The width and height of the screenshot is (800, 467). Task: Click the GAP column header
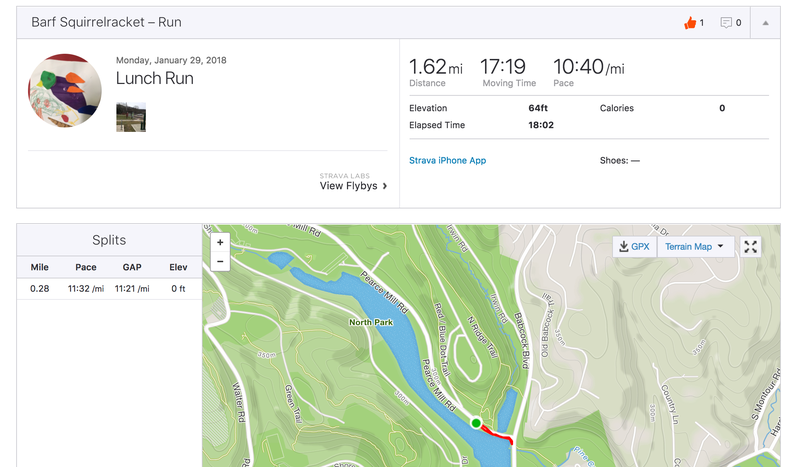[x=131, y=267]
